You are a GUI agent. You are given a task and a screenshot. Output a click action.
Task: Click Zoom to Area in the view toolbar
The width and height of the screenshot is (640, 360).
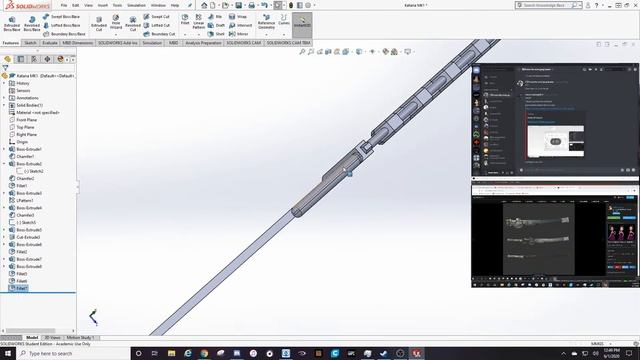[x=311, y=52]
